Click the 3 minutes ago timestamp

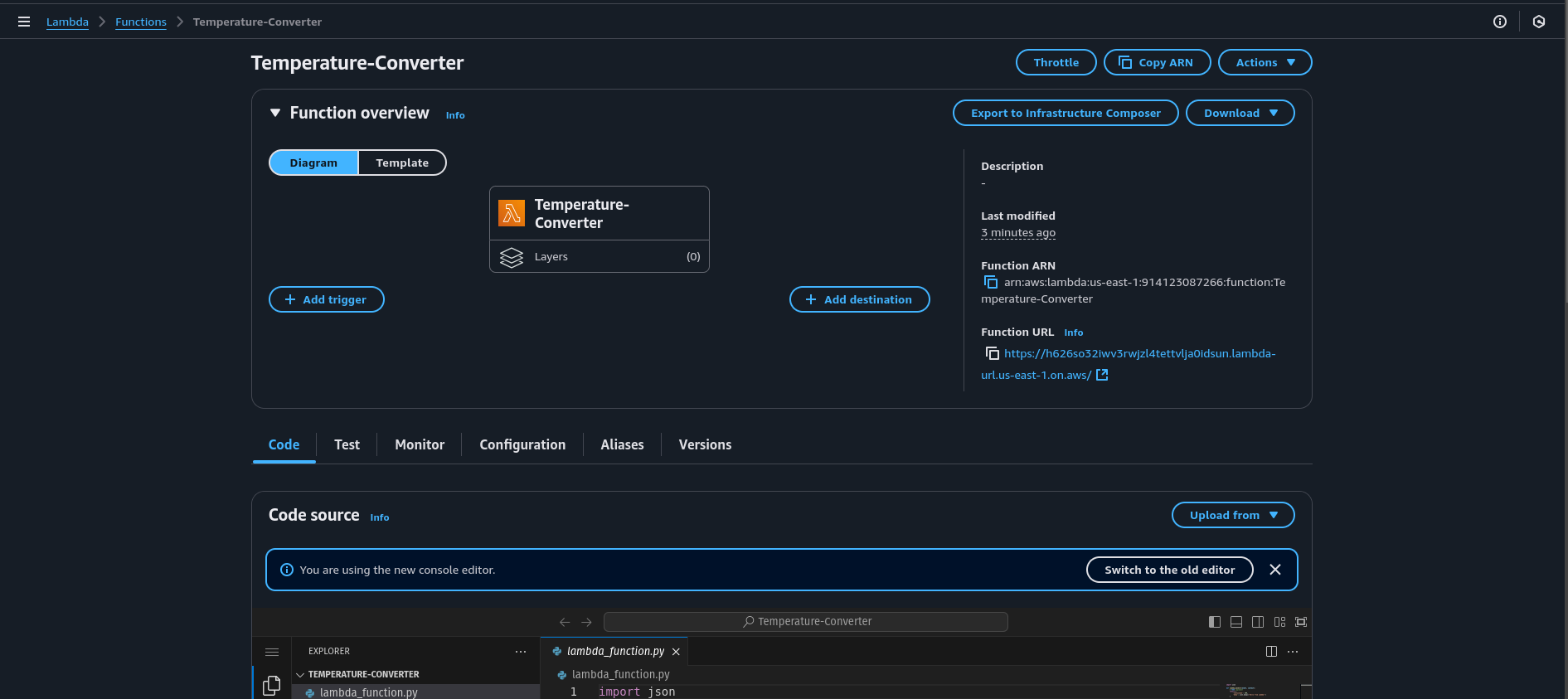tap(1018, 233)
